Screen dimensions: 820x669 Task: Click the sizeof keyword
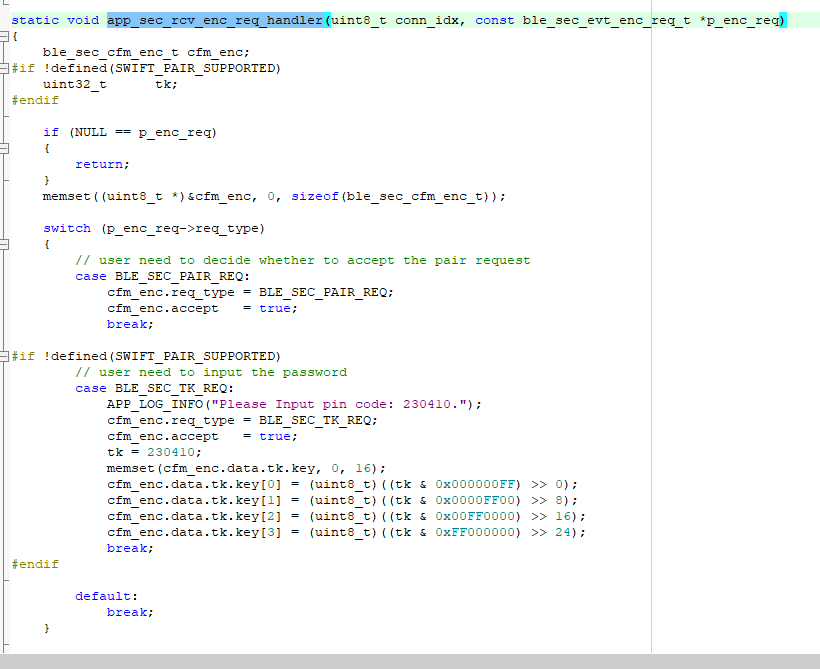[315, 196]
